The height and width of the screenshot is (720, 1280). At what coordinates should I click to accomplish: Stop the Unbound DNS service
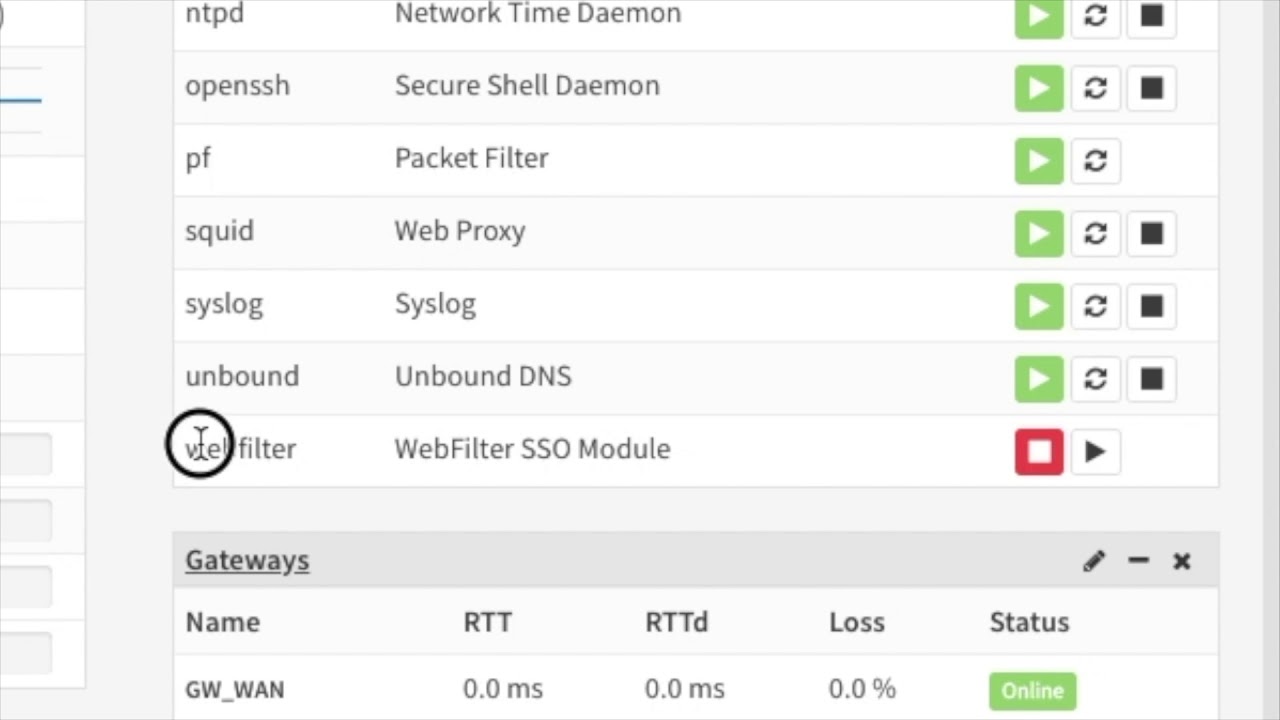[1151, 379]
